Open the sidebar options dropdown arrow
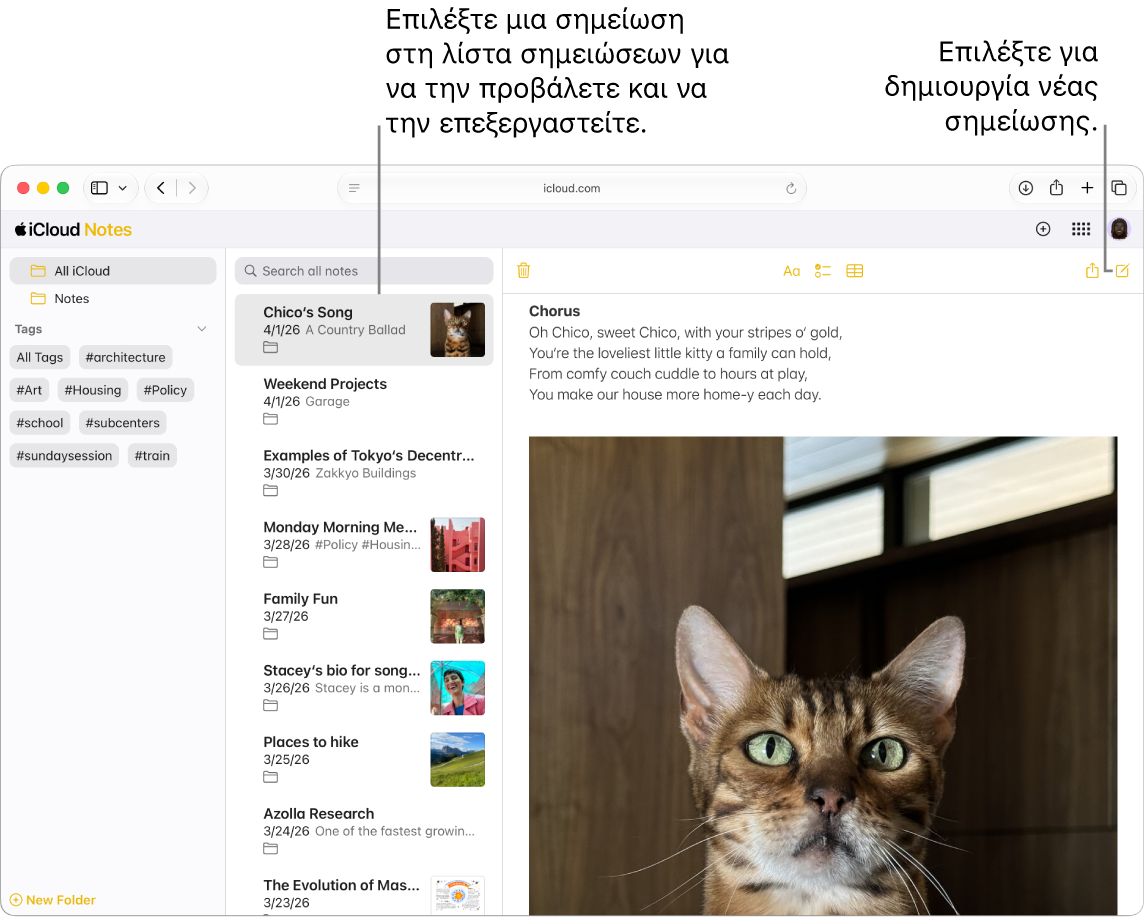1144x918 pixels. coord(123,188)
